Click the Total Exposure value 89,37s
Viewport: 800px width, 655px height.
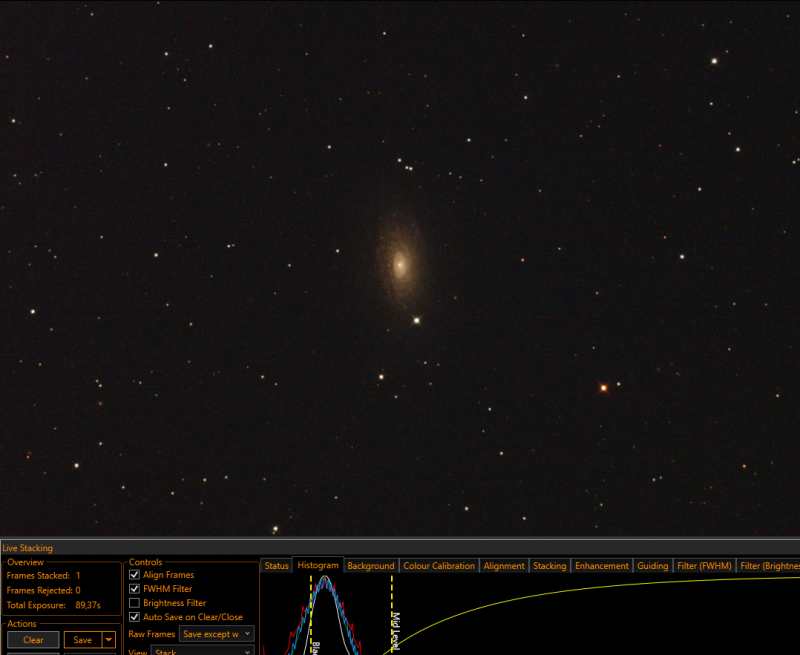pyautogui.click(x=88, y=606)
